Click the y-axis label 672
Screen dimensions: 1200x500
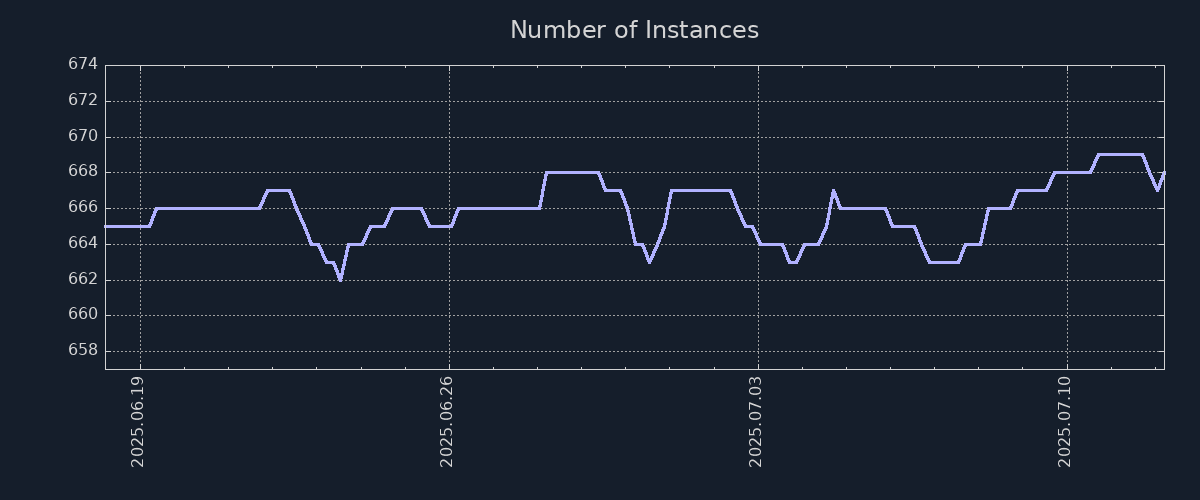(x=83, y=100)
